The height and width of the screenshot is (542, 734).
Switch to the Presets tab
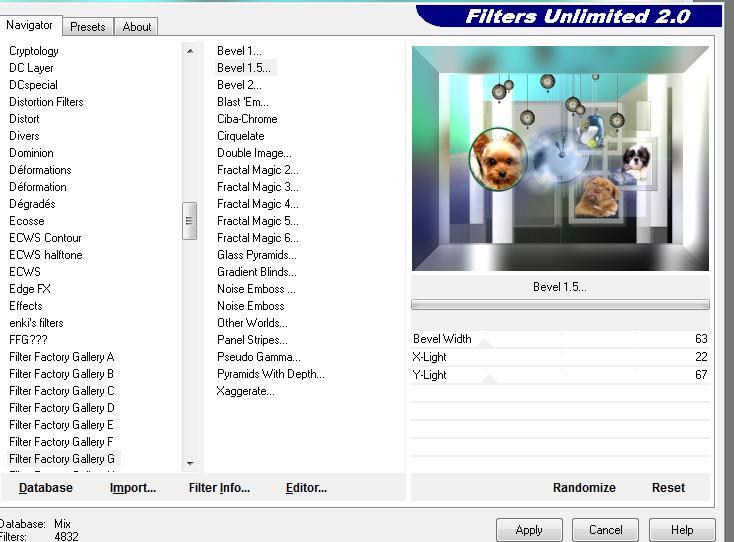coord(88,27)
